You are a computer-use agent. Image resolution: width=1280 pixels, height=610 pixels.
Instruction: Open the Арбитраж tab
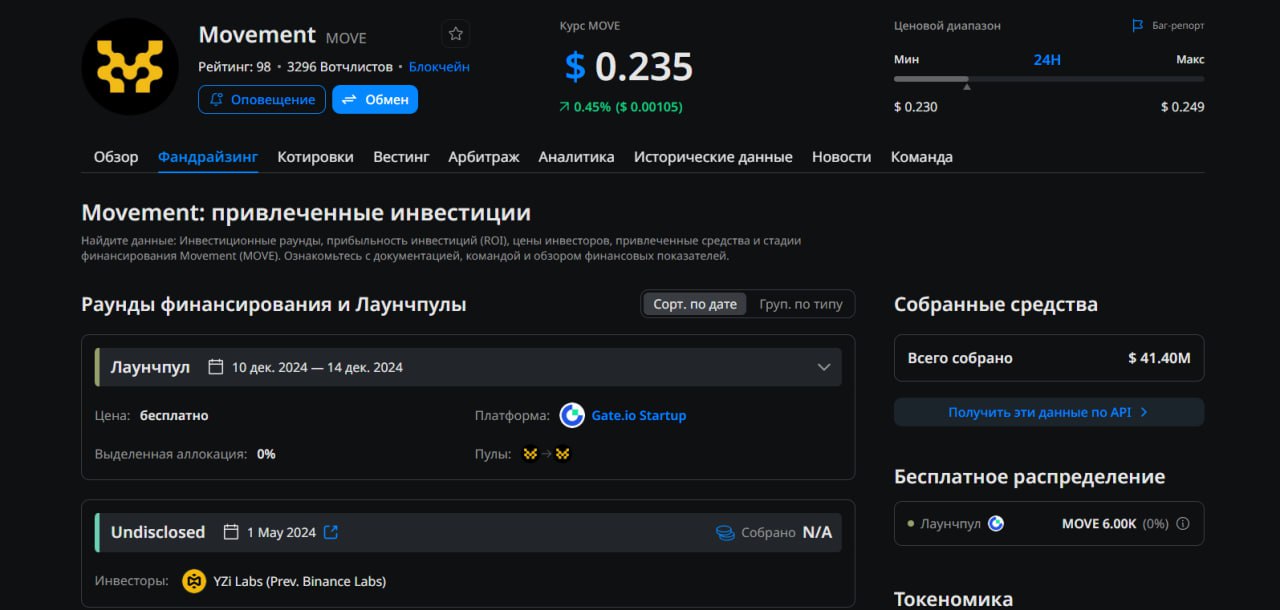coord(484,157)
